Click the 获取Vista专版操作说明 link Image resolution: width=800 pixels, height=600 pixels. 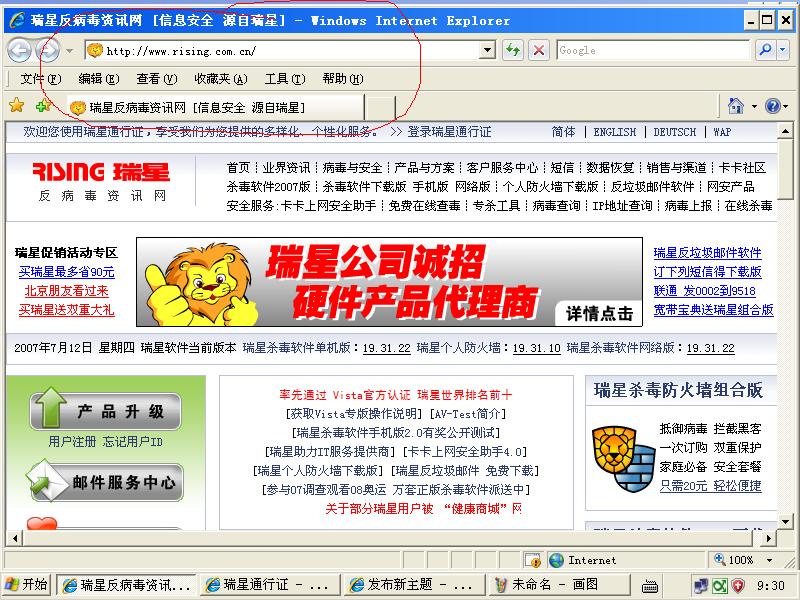[355, 414]
